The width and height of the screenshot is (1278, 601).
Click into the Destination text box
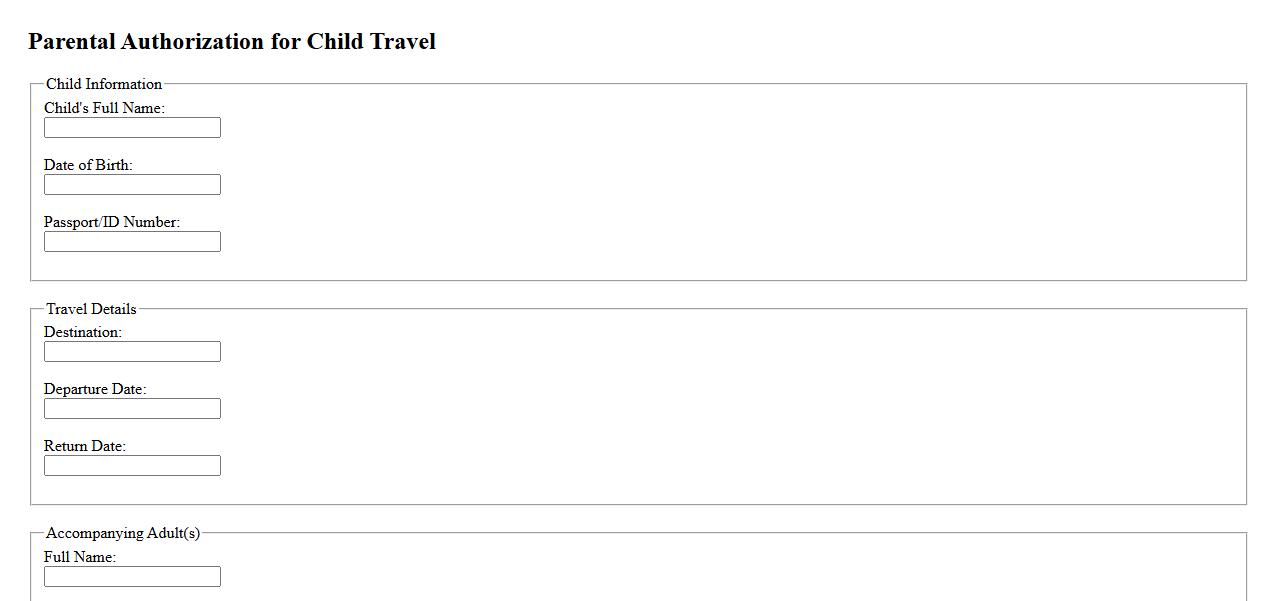click(x=132, y=352)
